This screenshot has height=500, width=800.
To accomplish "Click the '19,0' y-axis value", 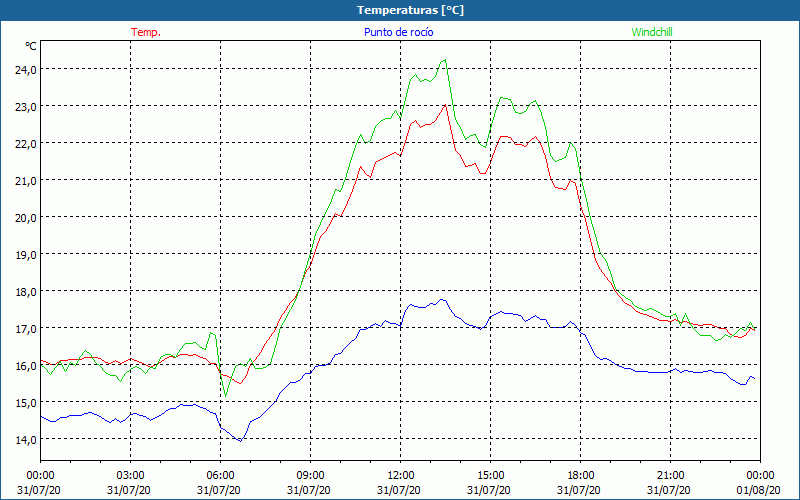I will (26, 255).
